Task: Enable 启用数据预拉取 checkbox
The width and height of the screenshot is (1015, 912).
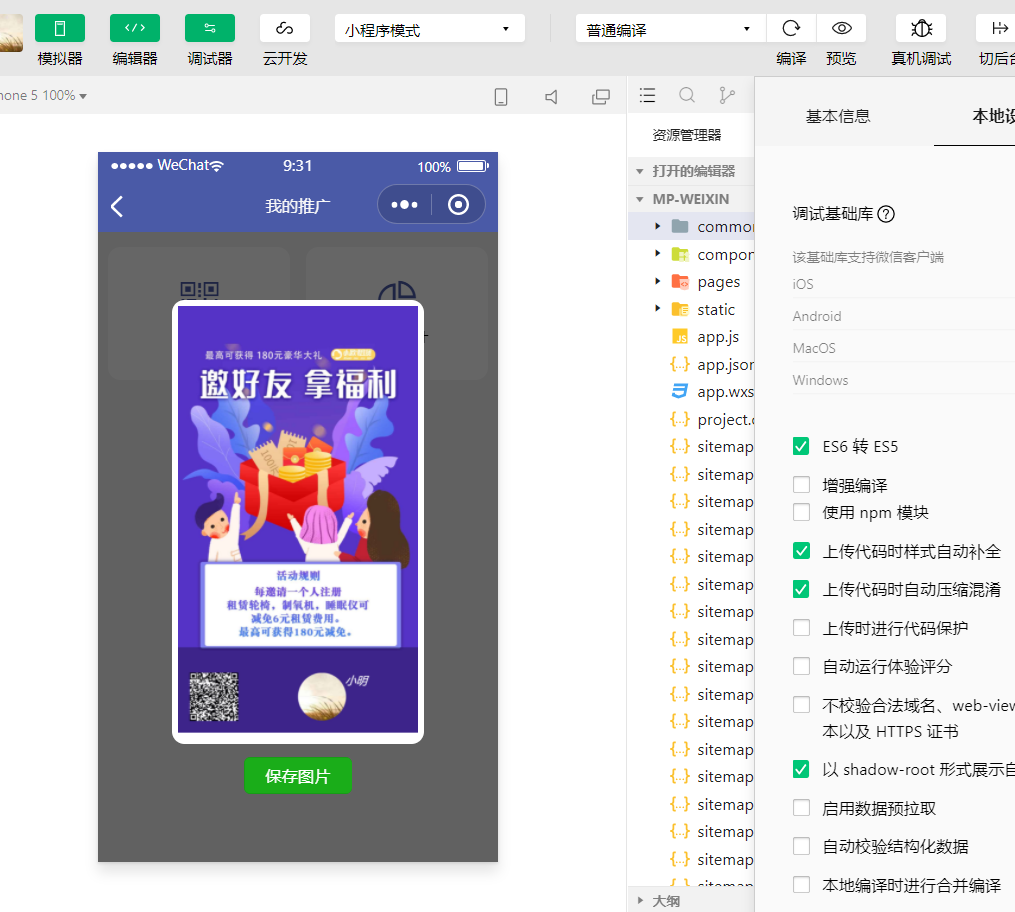Action: 801,808
